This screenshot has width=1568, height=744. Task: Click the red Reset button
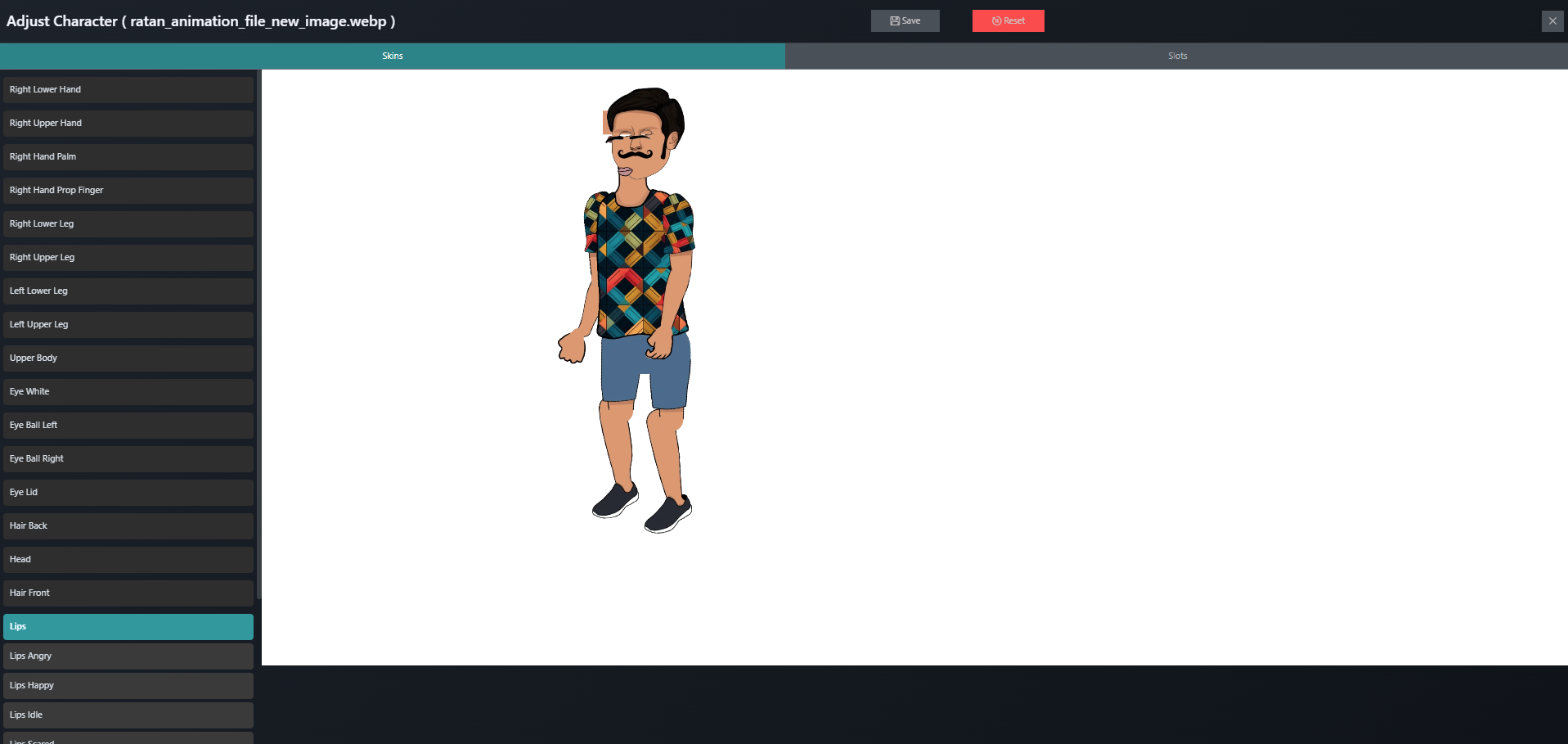(1008, 20)
